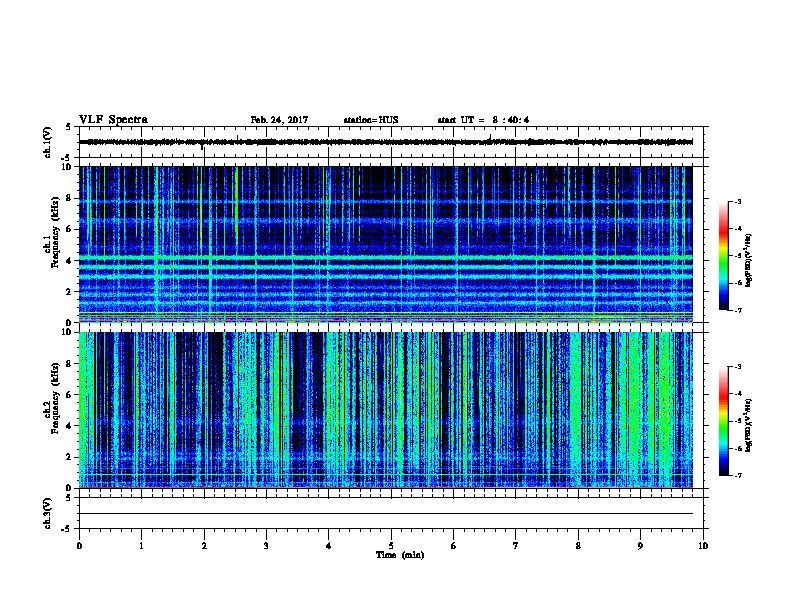This screenshot has height=612, width=792.
Task: Click the "-7" label on the ch.1 colorbar
Action: click(x=738, y=310)
